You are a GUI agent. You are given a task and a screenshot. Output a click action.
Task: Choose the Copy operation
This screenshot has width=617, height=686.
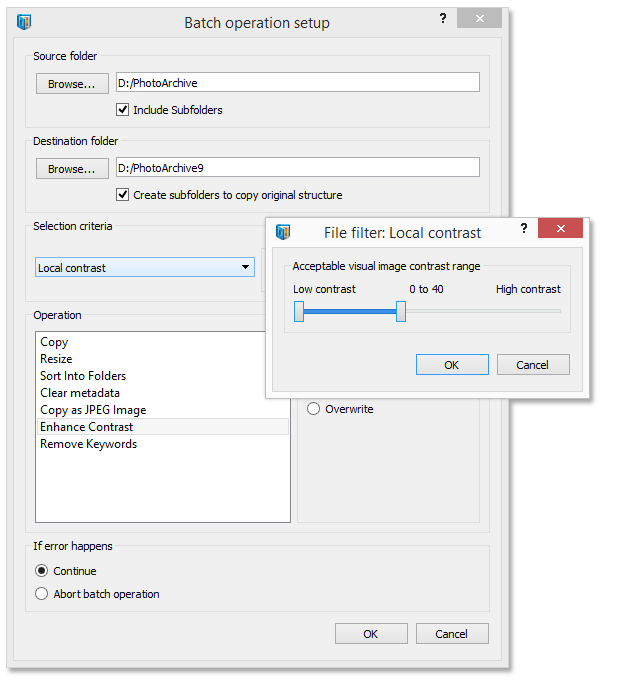(163, 342)
